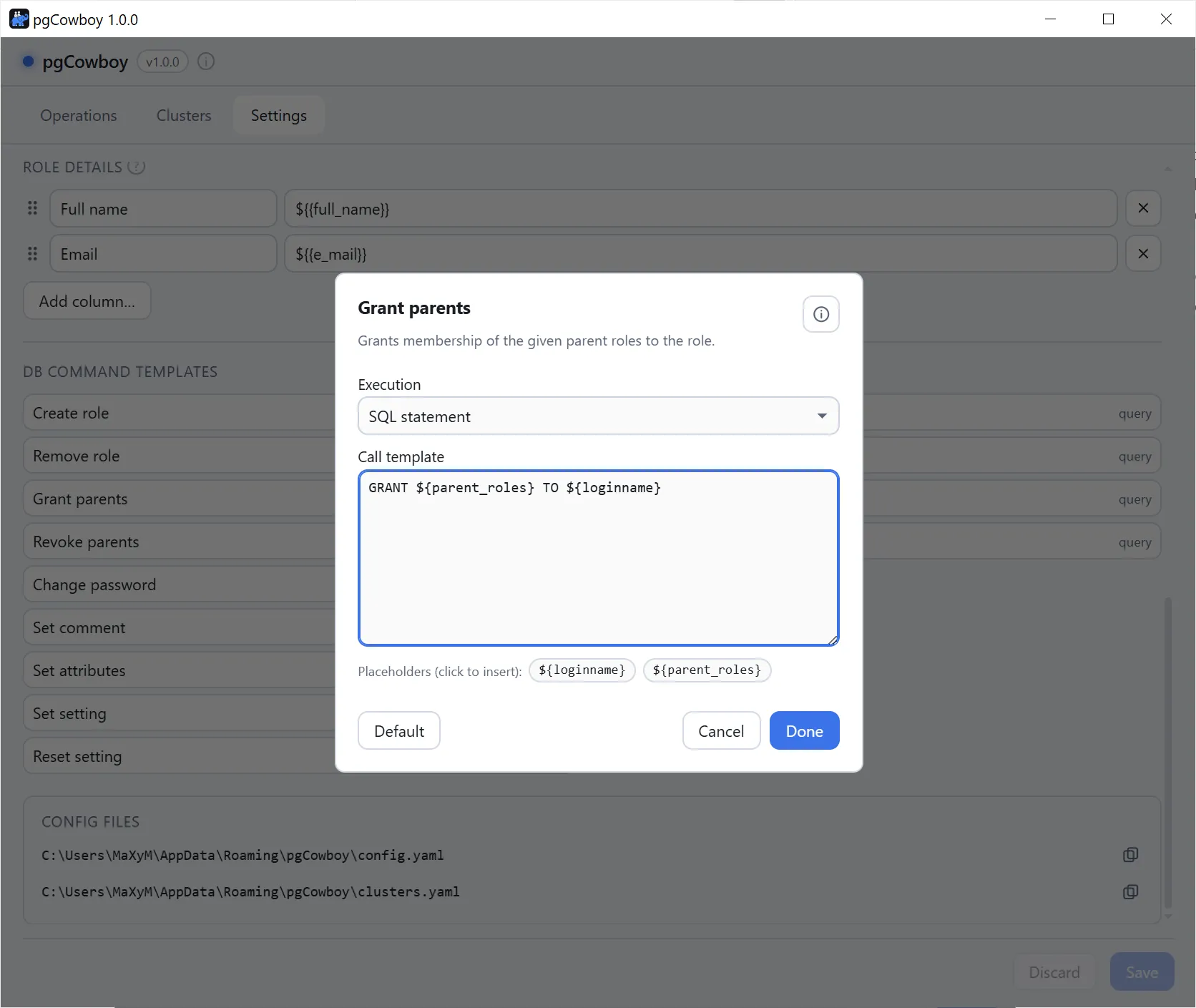Click the v1.0.0 version badge
The width and height of the screenshot is (1196, 1008).
pos(162,62)
